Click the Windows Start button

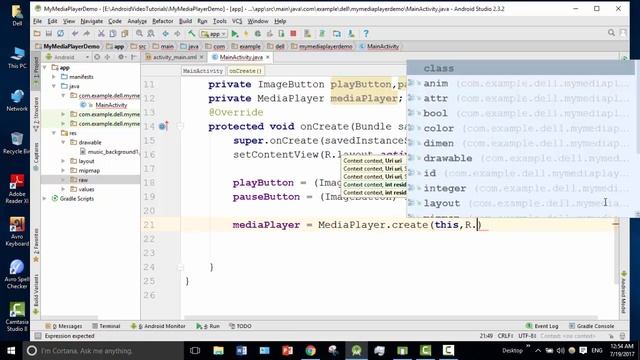coord(11,351)
